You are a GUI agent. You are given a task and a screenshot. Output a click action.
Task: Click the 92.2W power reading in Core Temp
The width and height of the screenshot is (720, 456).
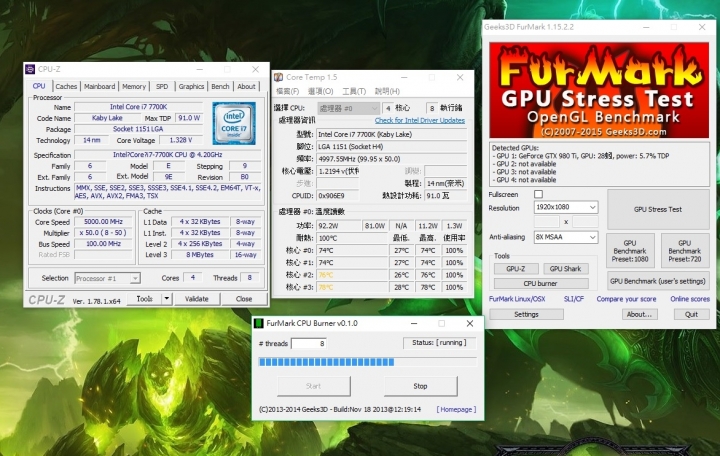point(338,226)
